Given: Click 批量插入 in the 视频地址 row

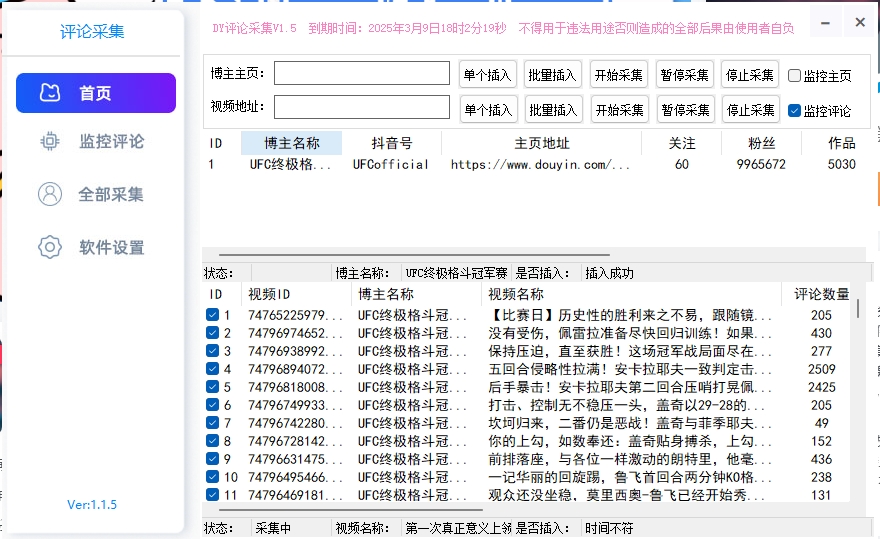Looking at the screenshot, I should pos(553,109).
